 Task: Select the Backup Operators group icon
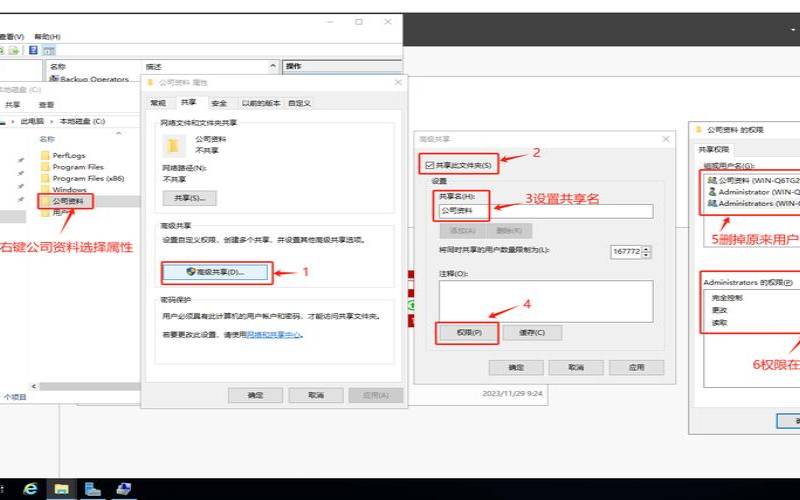click(x=54, y=79)
